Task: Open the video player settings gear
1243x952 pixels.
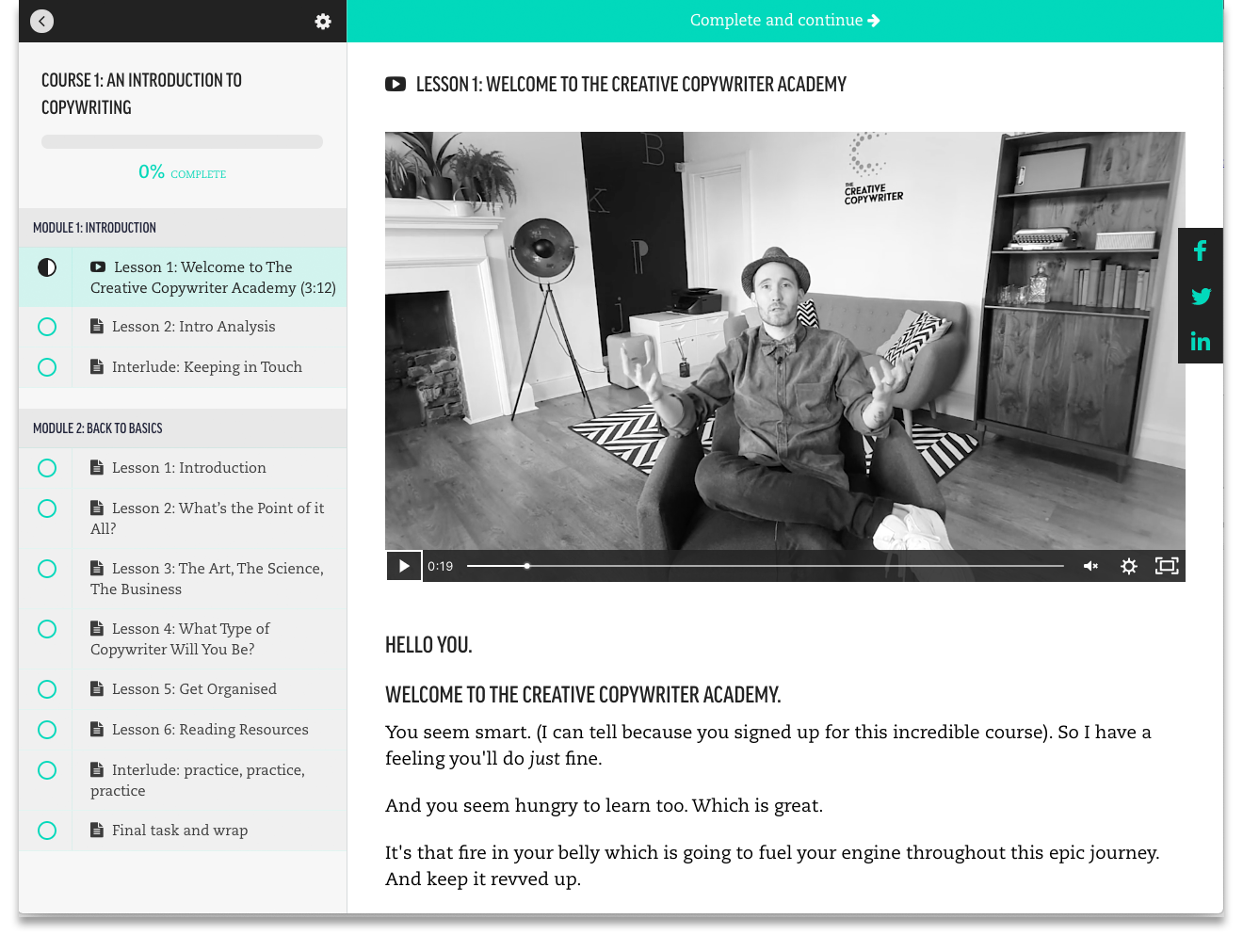Action: point(1129,566)
